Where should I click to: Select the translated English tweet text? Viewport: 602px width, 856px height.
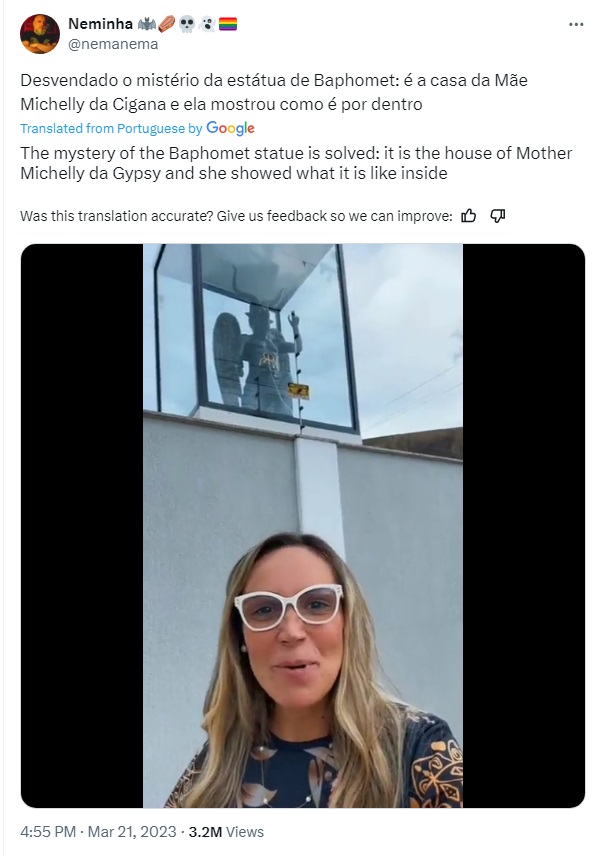pos(296,163)
